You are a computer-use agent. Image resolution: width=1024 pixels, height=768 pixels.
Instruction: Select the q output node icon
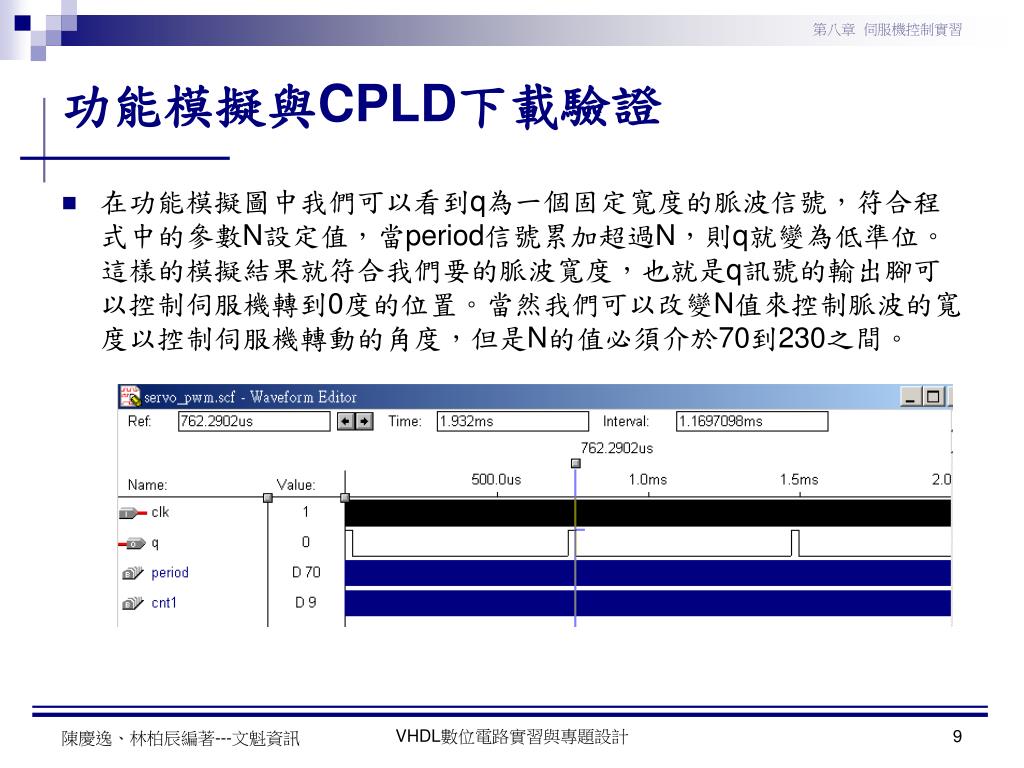[x=132, y=543]
